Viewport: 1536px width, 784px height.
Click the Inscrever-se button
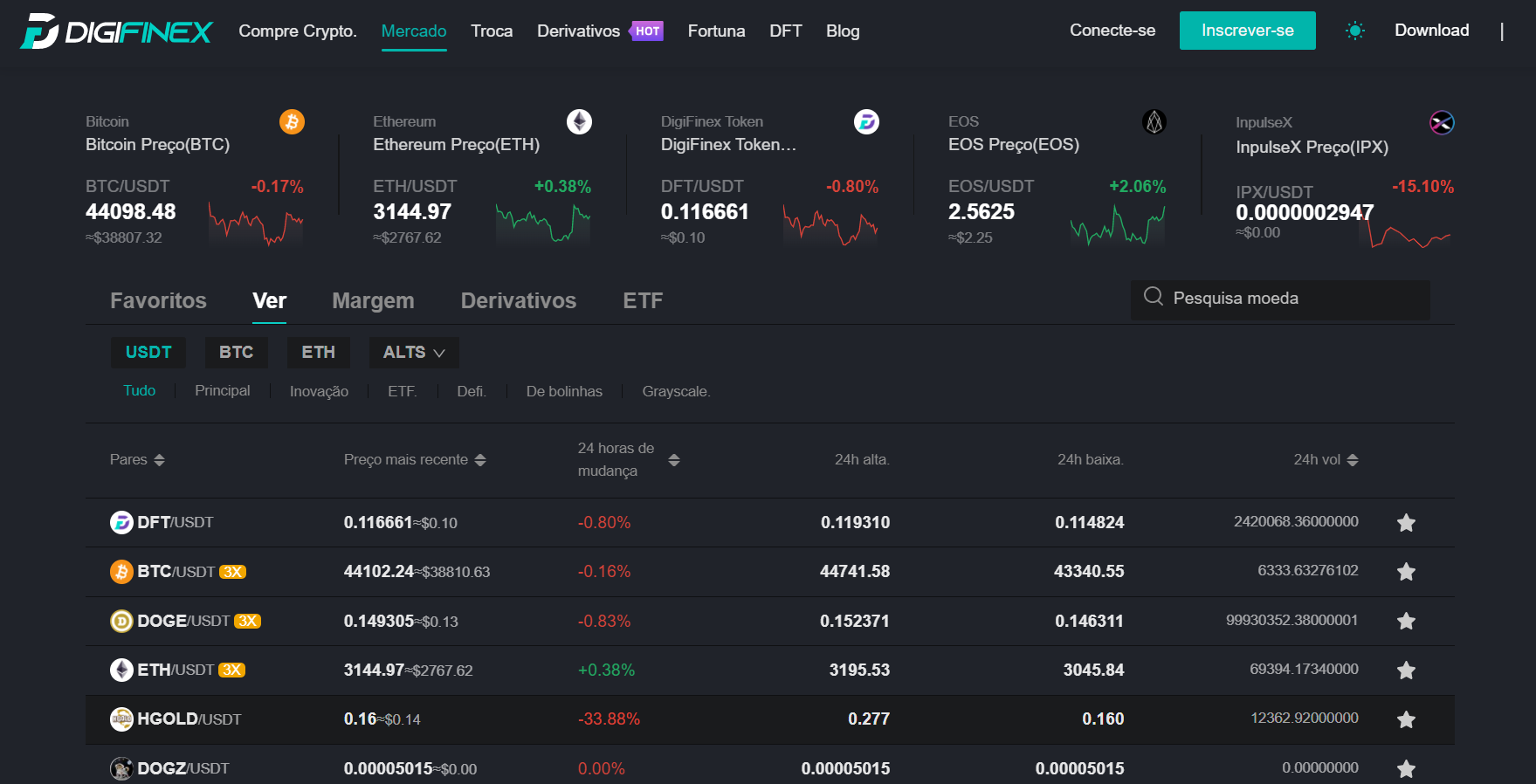tap(1247, 31)
